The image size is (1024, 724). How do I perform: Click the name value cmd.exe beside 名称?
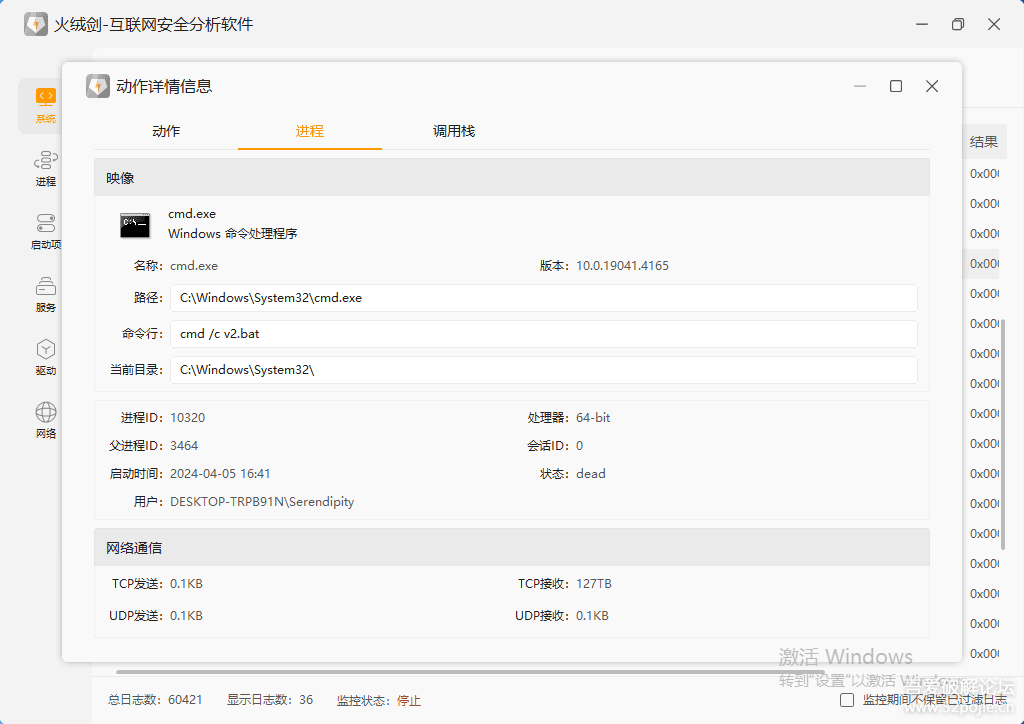(194, 266)
